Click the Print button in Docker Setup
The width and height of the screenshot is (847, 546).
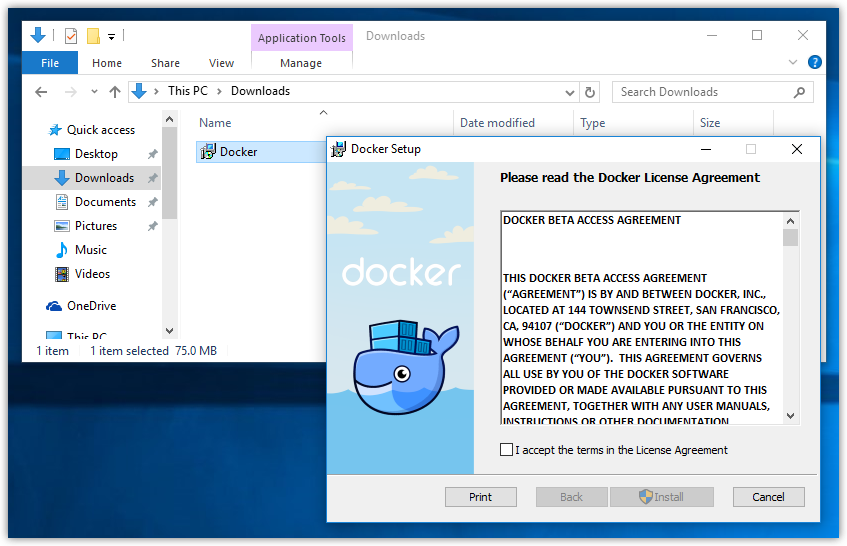click(x=480, y=497)
